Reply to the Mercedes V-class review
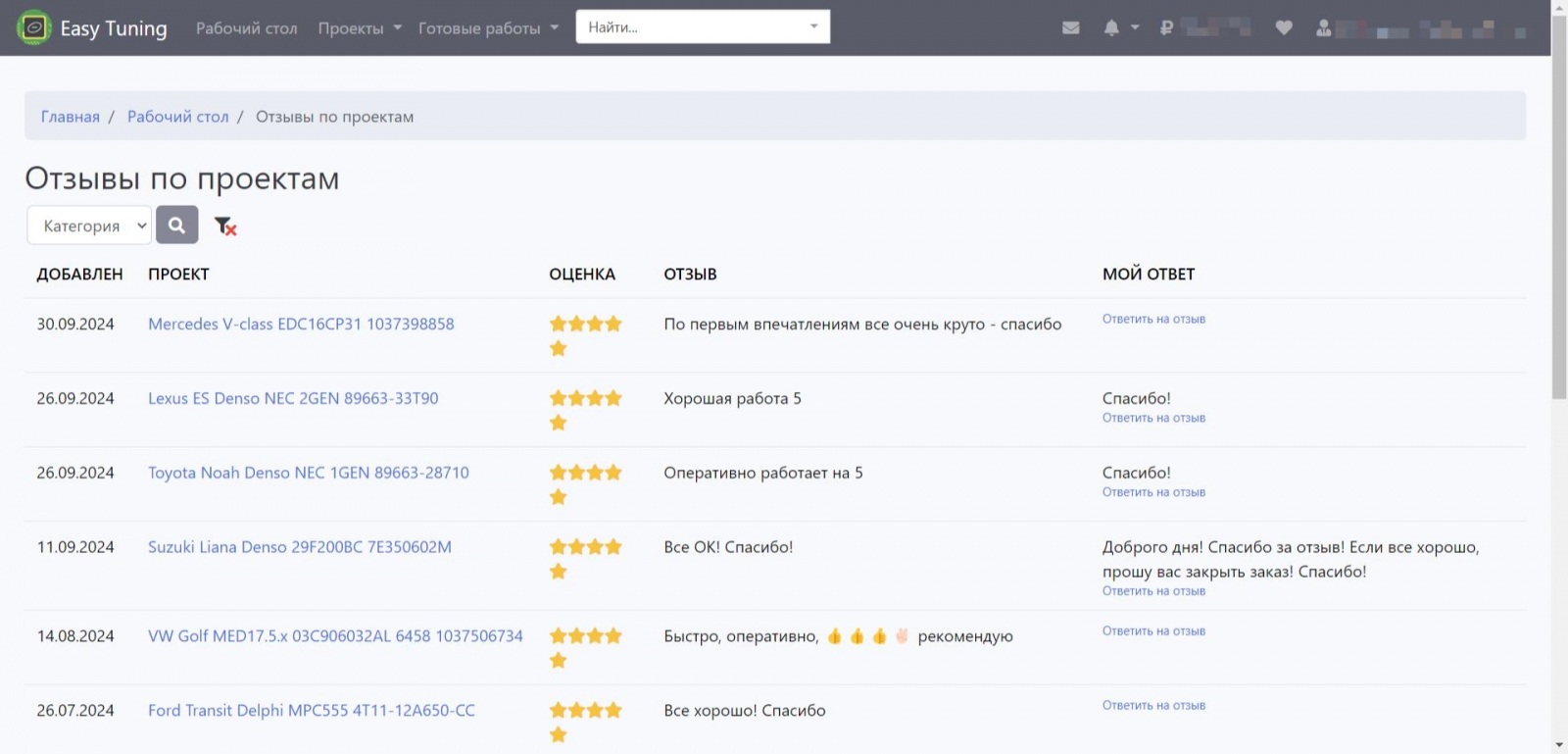 [x=1153, y=319]
